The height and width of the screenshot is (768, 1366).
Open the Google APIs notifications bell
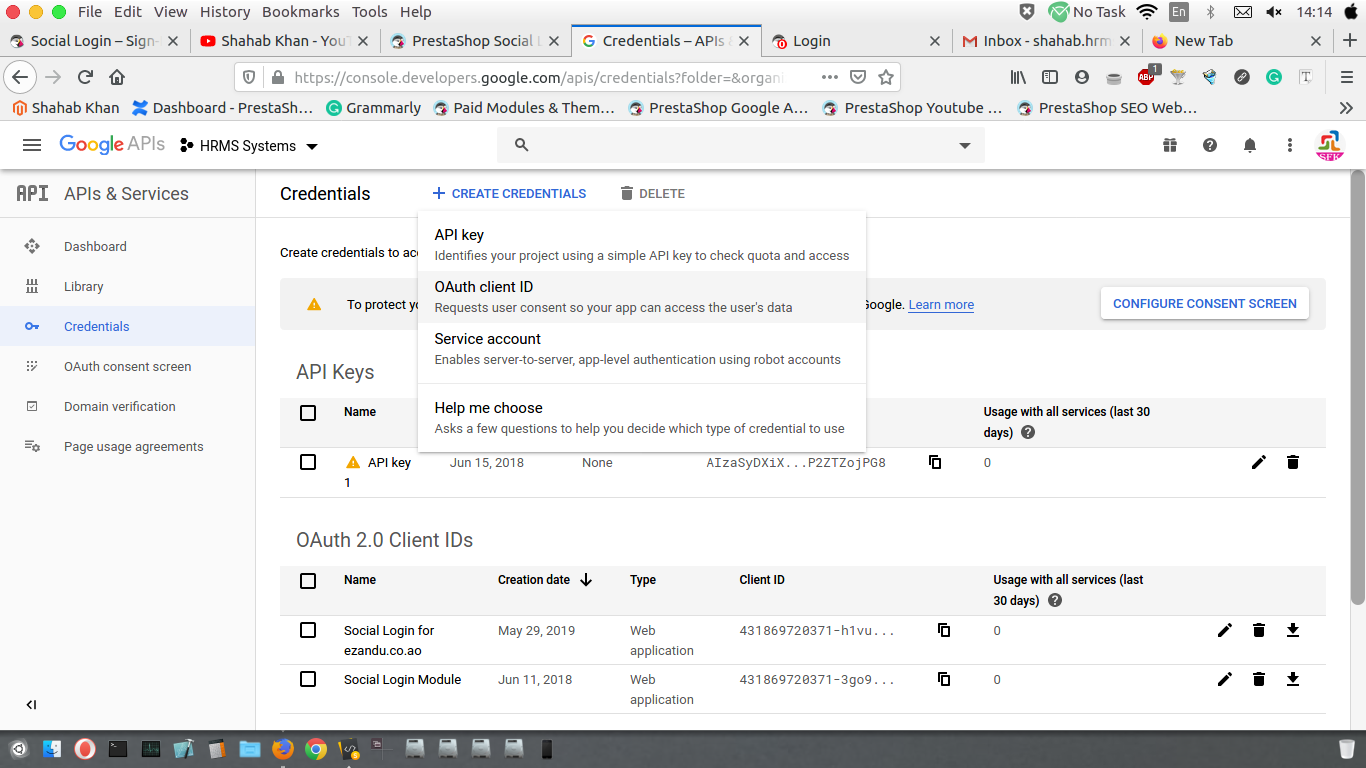pyautogui.click(x=1250, y=145)
